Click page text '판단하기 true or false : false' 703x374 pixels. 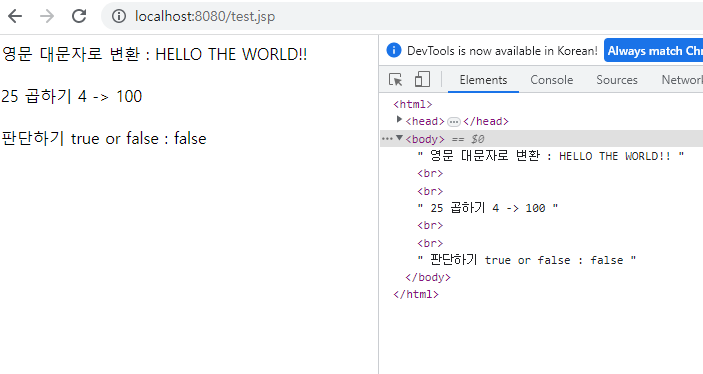pos(104,138)
